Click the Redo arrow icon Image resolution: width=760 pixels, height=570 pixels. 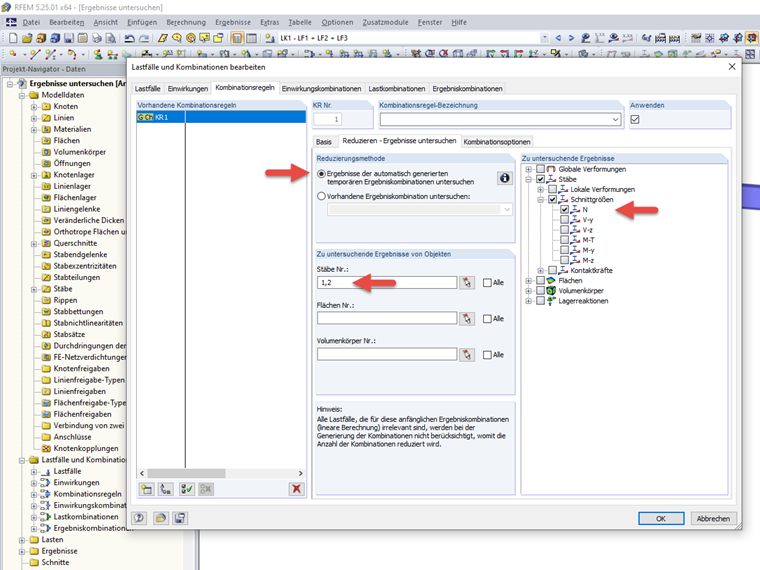[x=144, y=38]
